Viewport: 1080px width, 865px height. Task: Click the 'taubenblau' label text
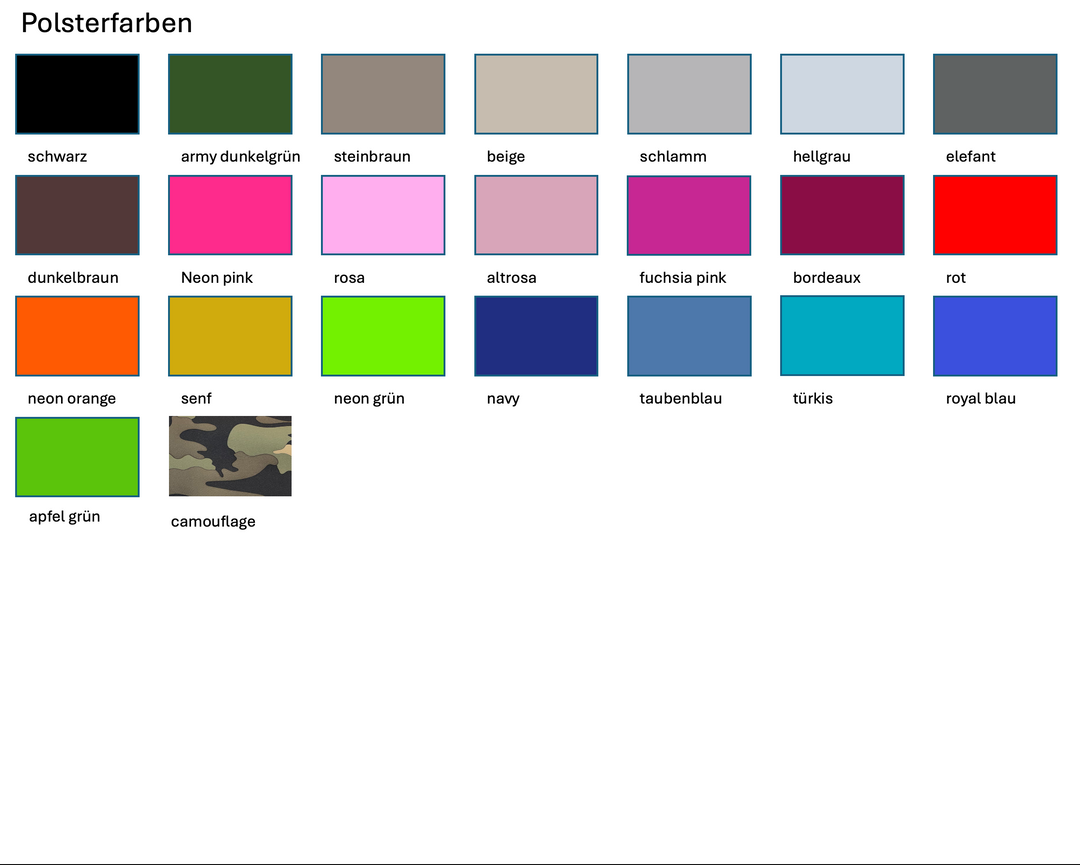(x=681, y=398)
